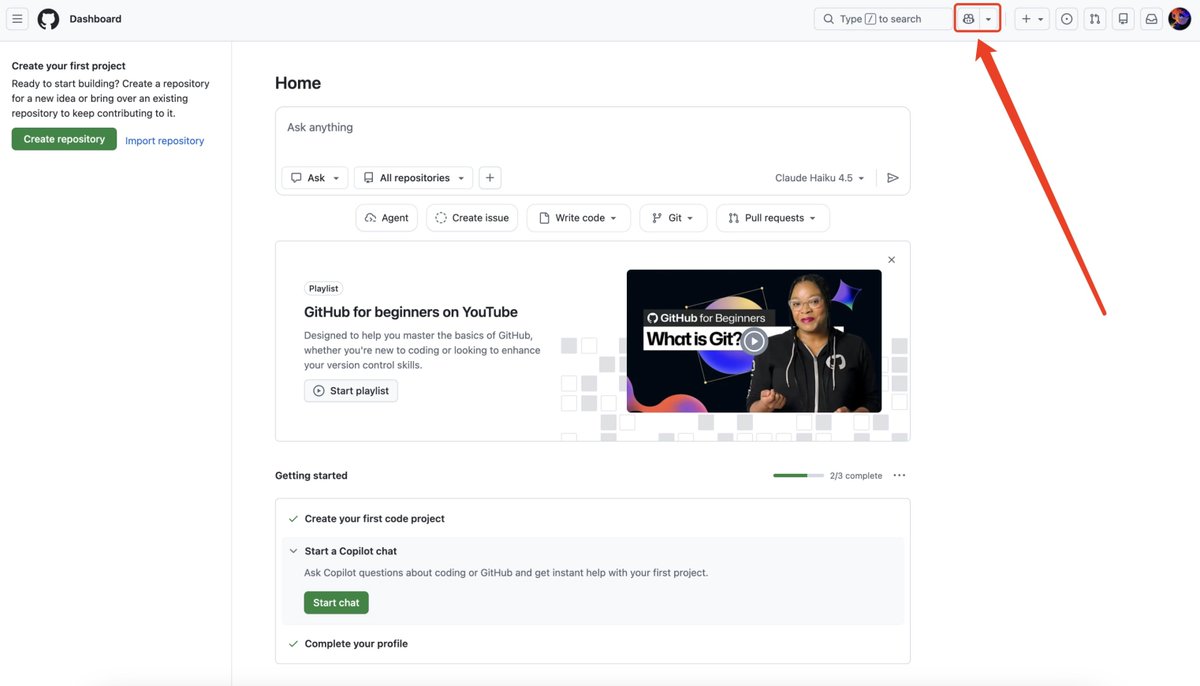This screenshot has width=1200, height=686.
Task: Click Create your first project heading
Action: 68,66
